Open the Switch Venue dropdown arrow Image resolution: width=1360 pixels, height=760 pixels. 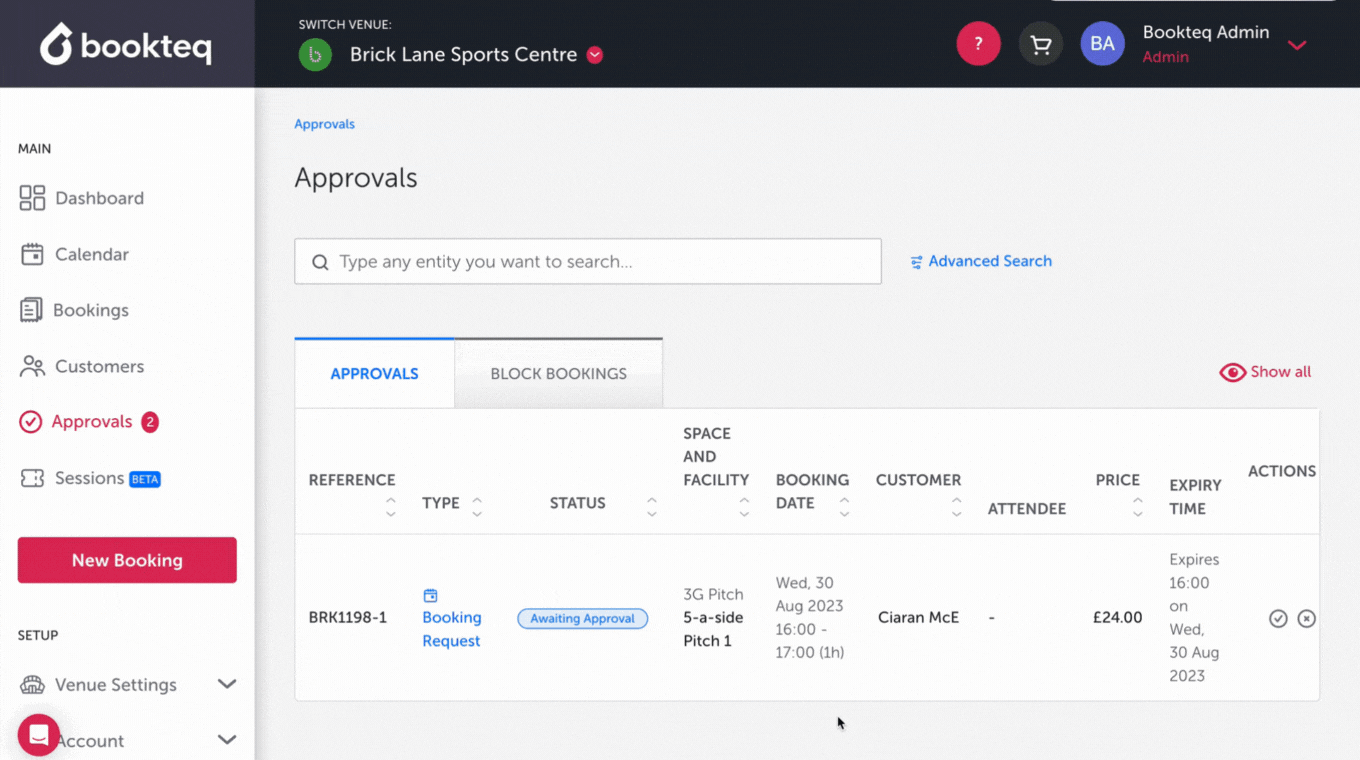coord(595,55)
